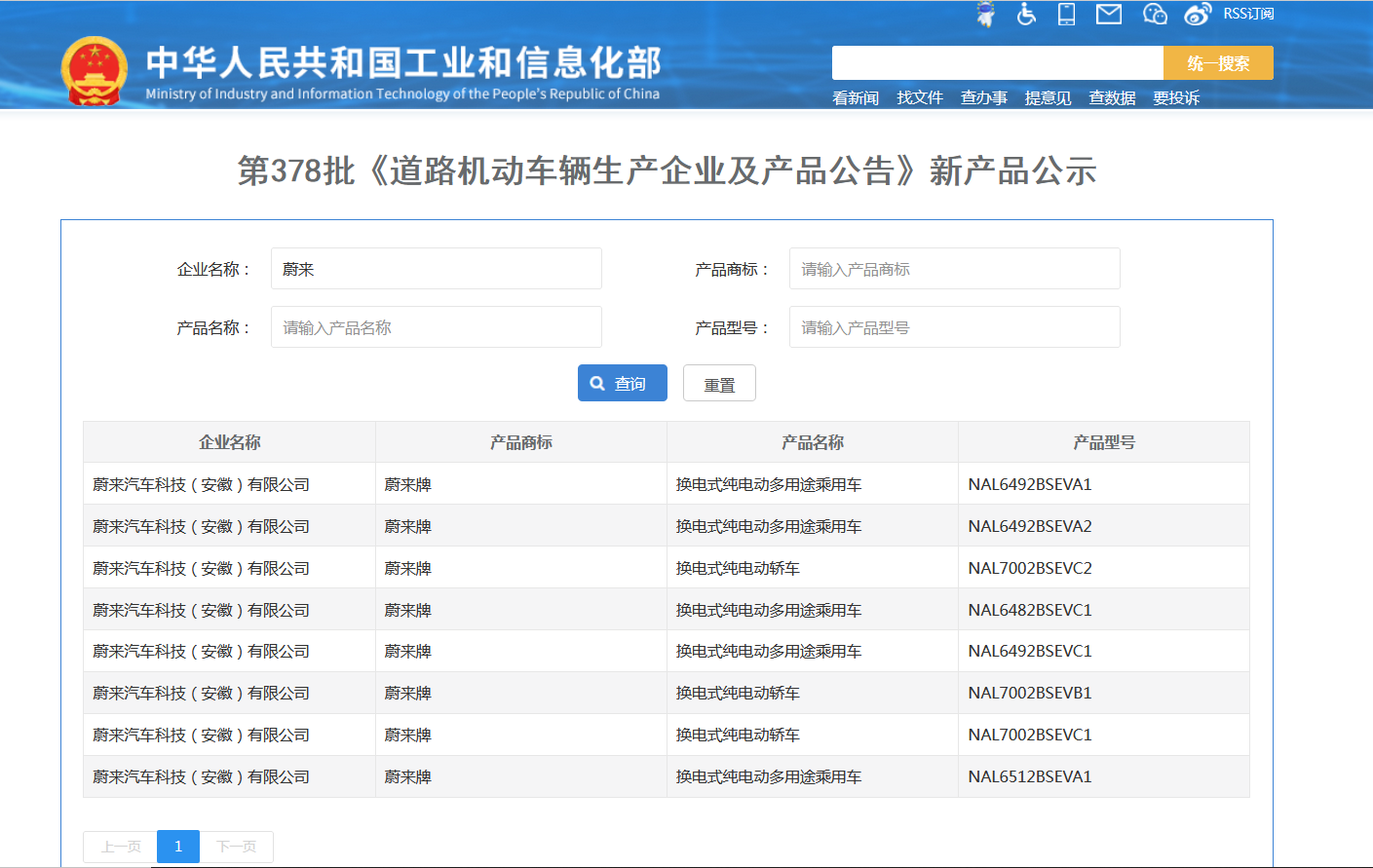Screen dimensions: 1373x868
Task: Click the 重置 reset button
Action: click(x=719, y=383)
